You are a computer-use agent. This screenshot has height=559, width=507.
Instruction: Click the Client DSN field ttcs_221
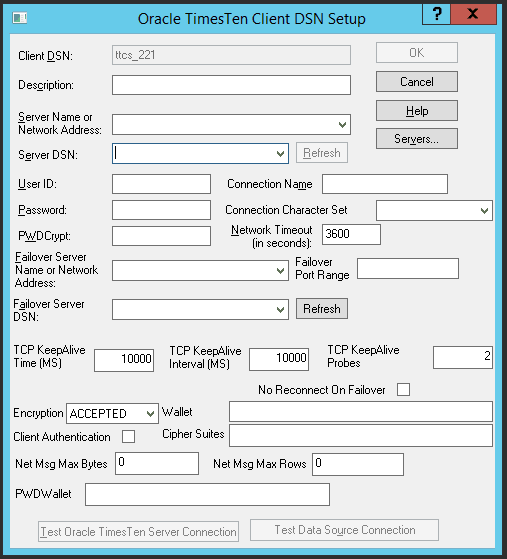tap(231, 55)
